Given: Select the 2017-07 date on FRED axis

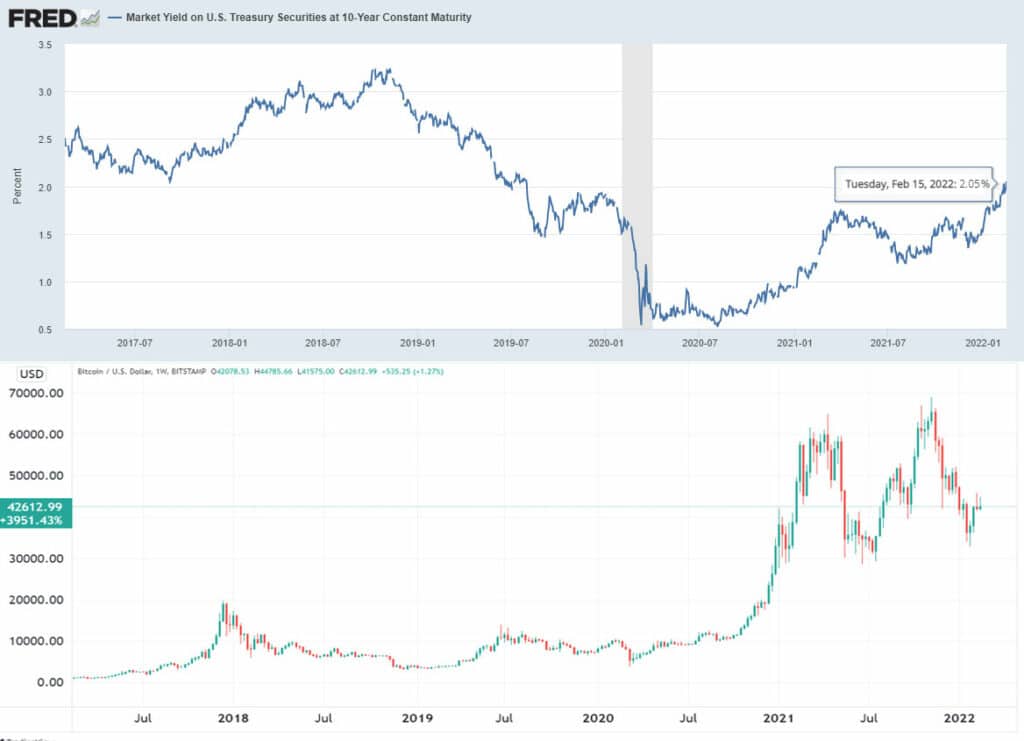Looking at the screenshot, I should tap(135, 343).
